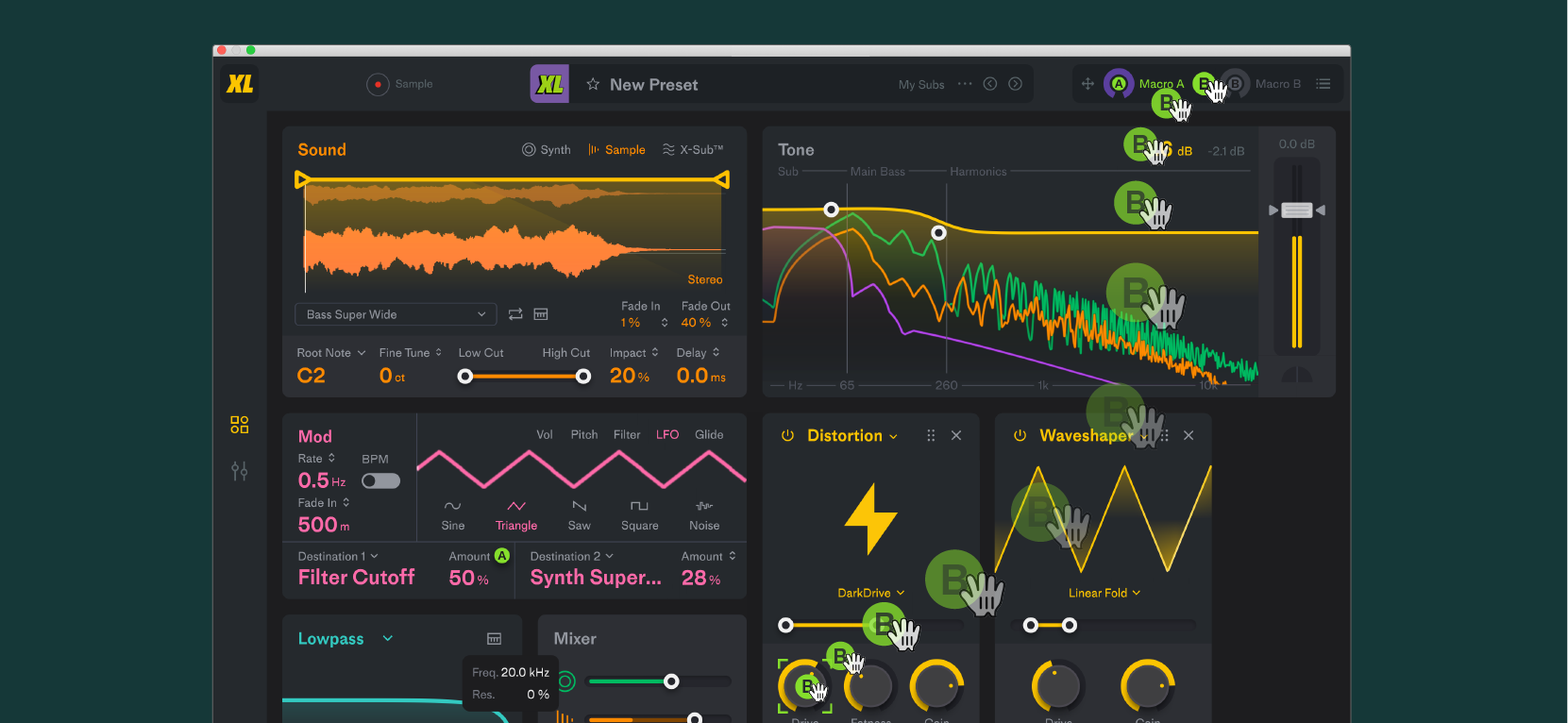
Task: Toggle the BPM sync switch
Action: pos(380,481)
